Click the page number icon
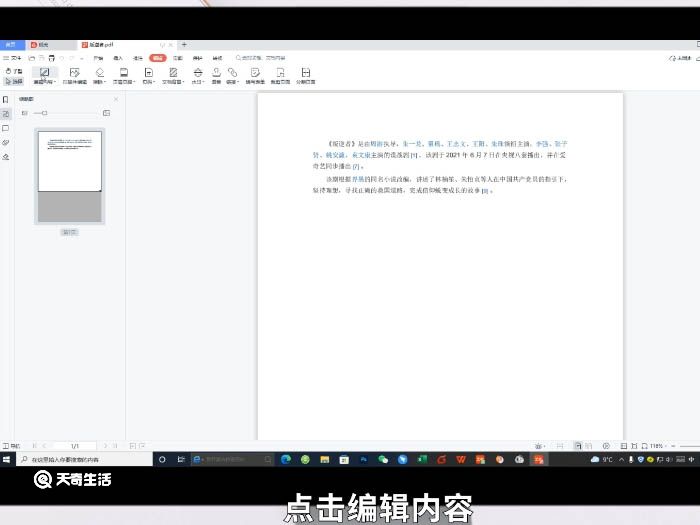The image size is (700, 525). click(x=148, y=72)
